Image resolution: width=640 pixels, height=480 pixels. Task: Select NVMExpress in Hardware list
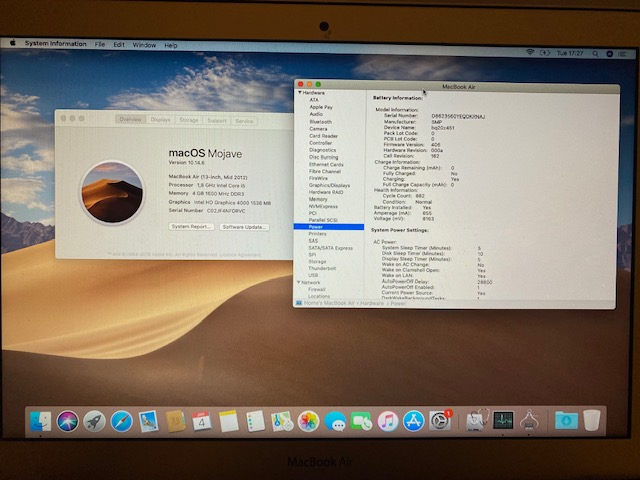point(323,206)
